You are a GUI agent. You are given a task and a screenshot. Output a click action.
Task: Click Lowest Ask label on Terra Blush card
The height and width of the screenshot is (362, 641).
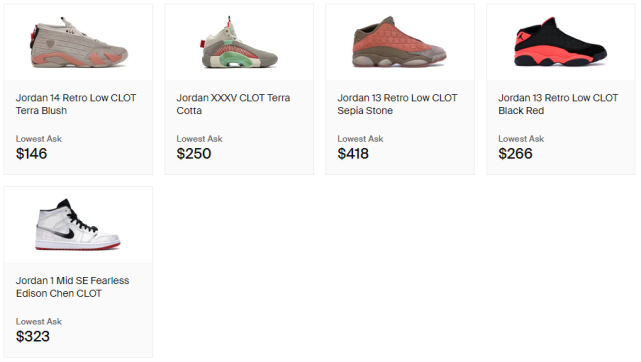pos(39,139)
